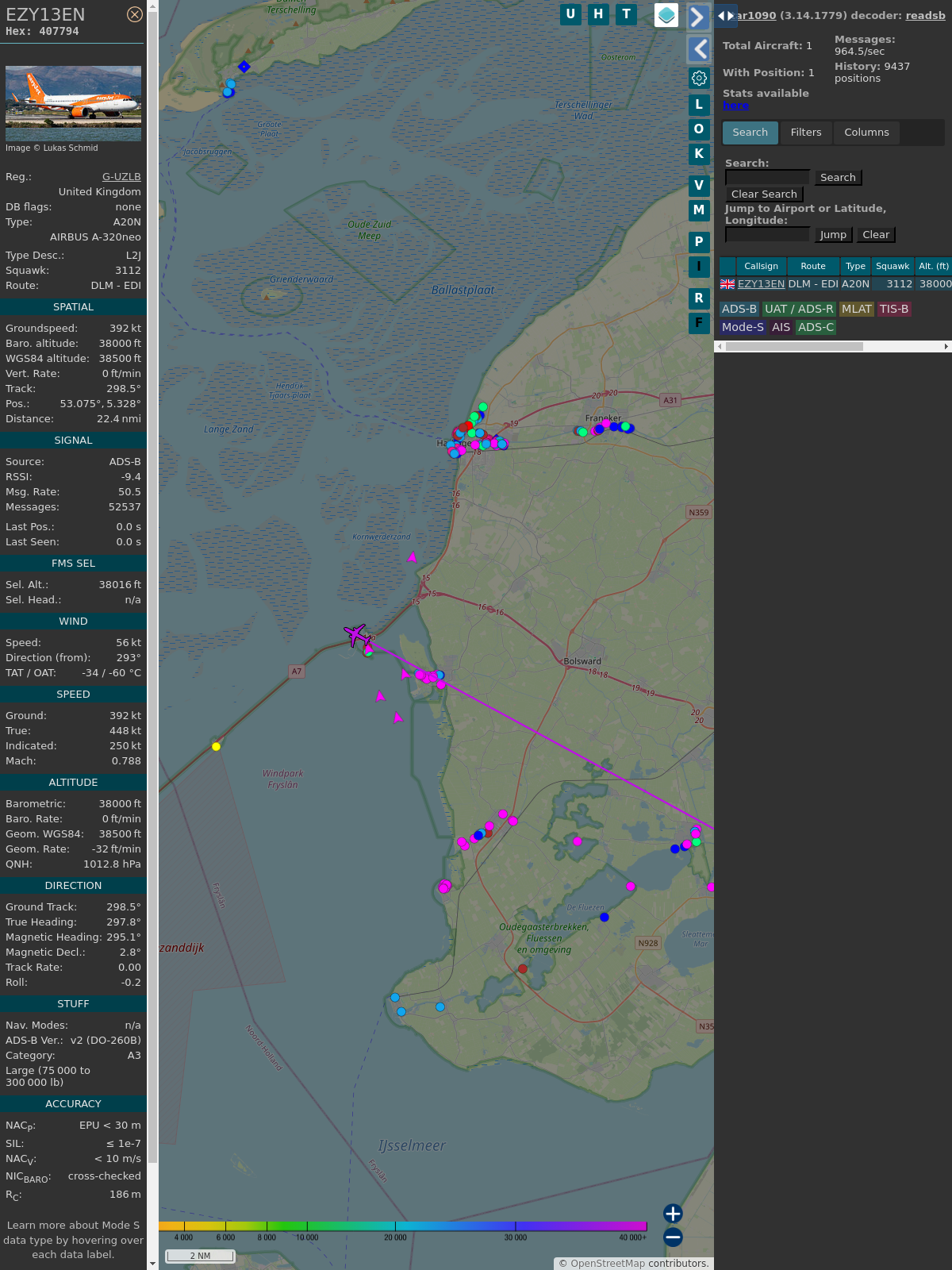The height and width of the screenshot is (1270, 952).
Task: Switch to the Columns tab
Action: [866, 133]
